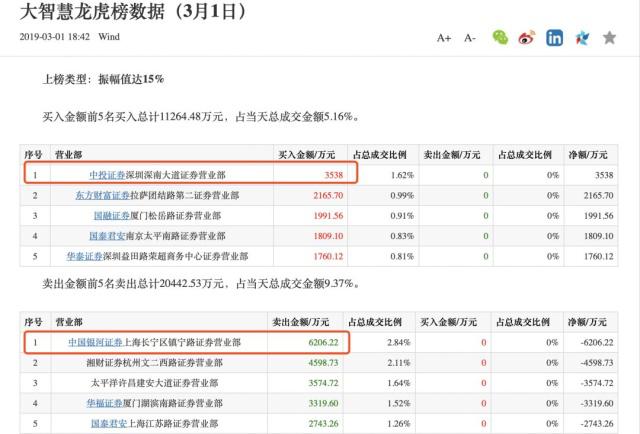Click the green sell amount 6206.22
The height and width of the screenshot is (434, 640).
tap(323, 342)
